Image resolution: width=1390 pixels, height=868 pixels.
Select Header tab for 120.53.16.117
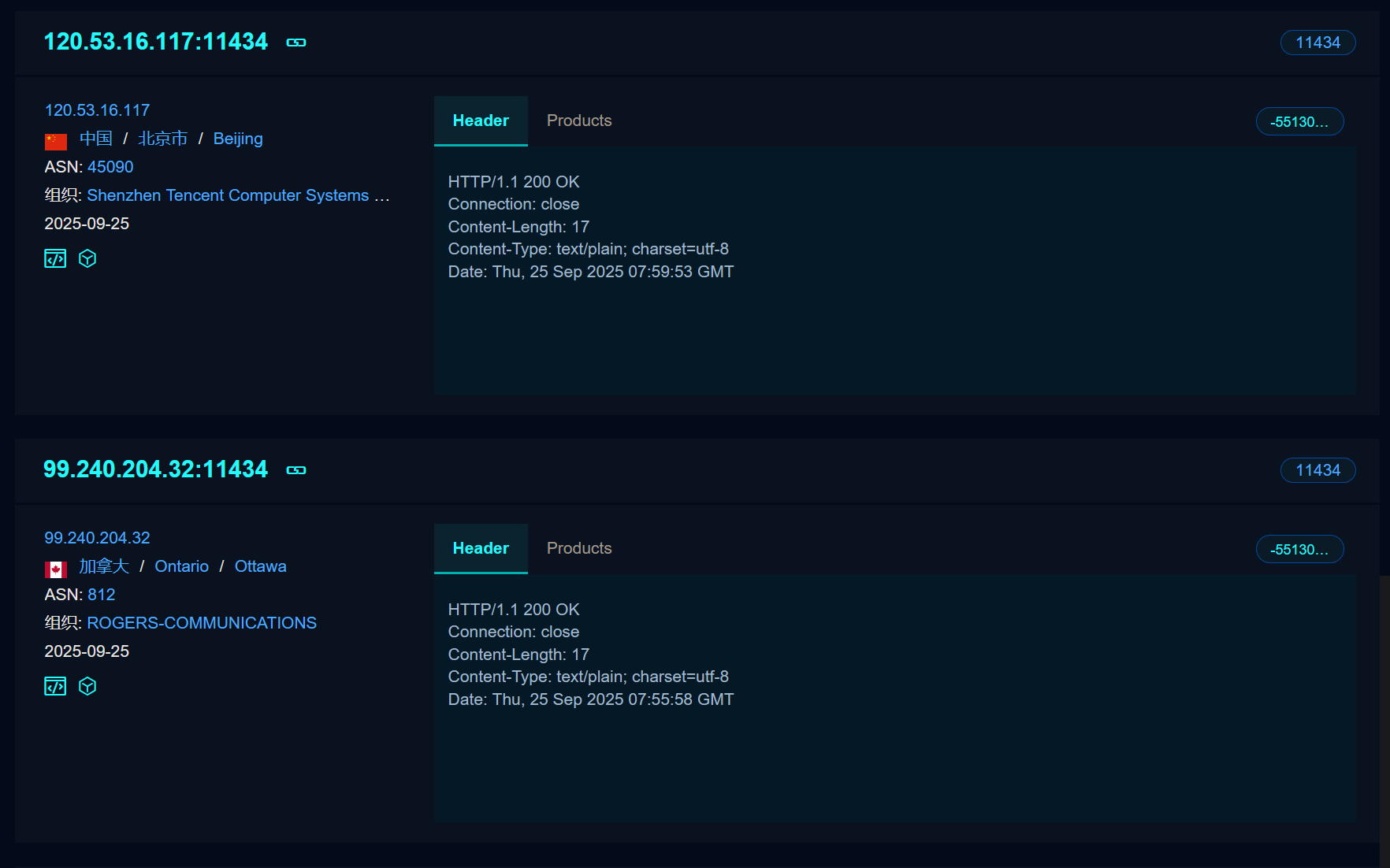tap(481, 121)
